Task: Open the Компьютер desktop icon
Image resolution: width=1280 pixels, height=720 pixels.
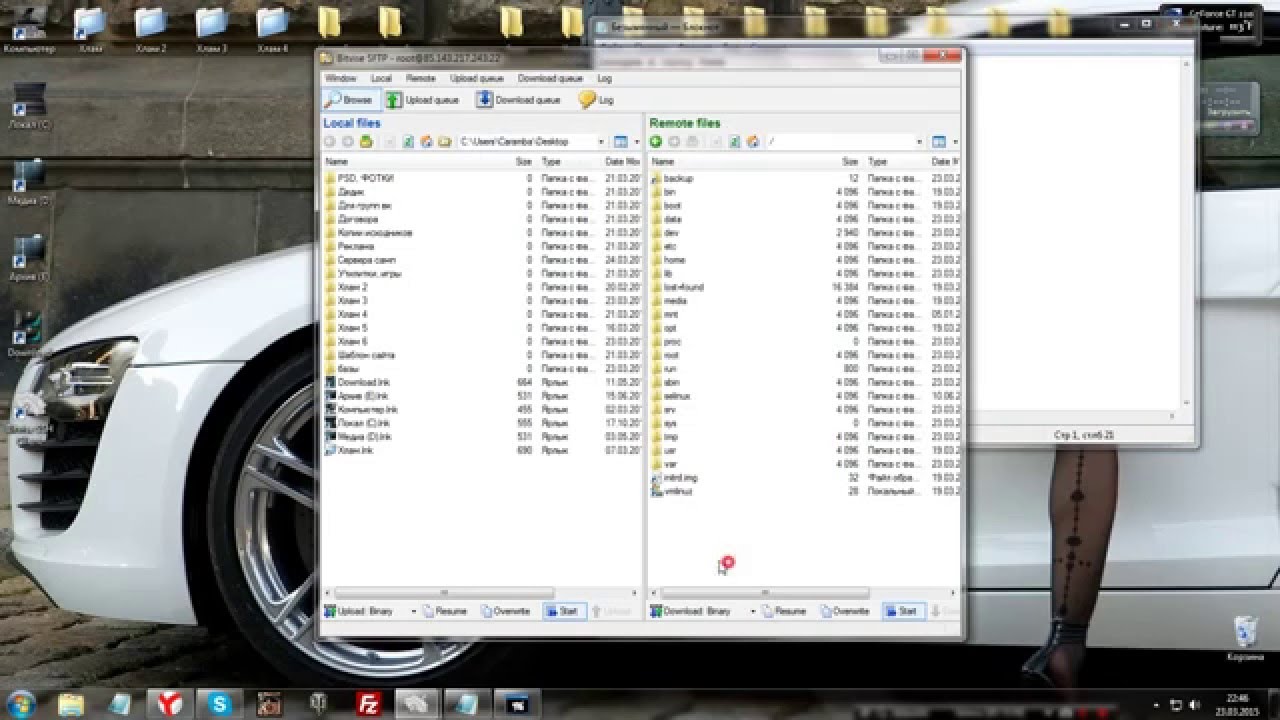Action: pos(29,30)
